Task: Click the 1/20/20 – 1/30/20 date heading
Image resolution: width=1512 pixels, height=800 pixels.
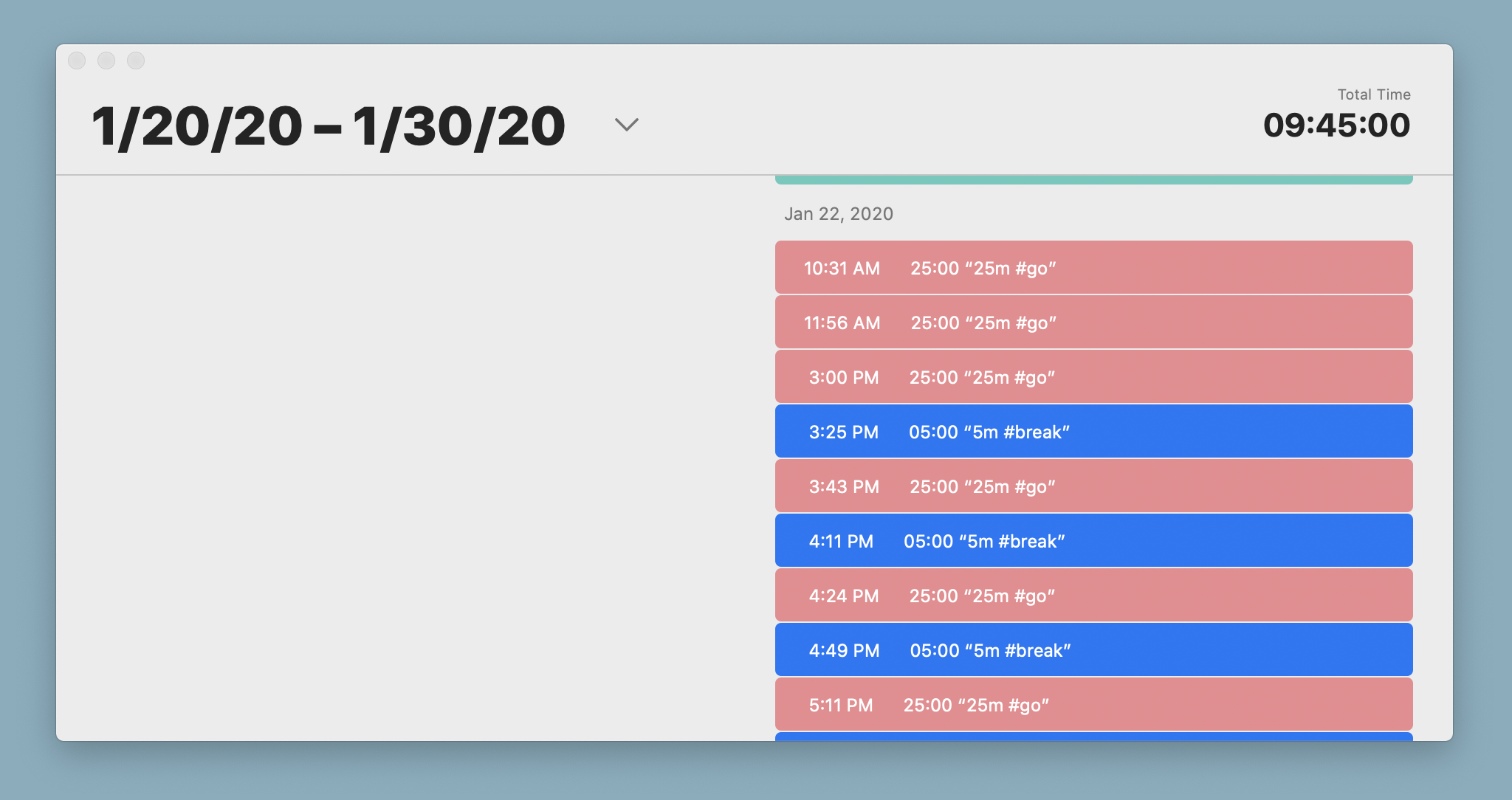Action: pyautogui.click(x=328, y=127)
